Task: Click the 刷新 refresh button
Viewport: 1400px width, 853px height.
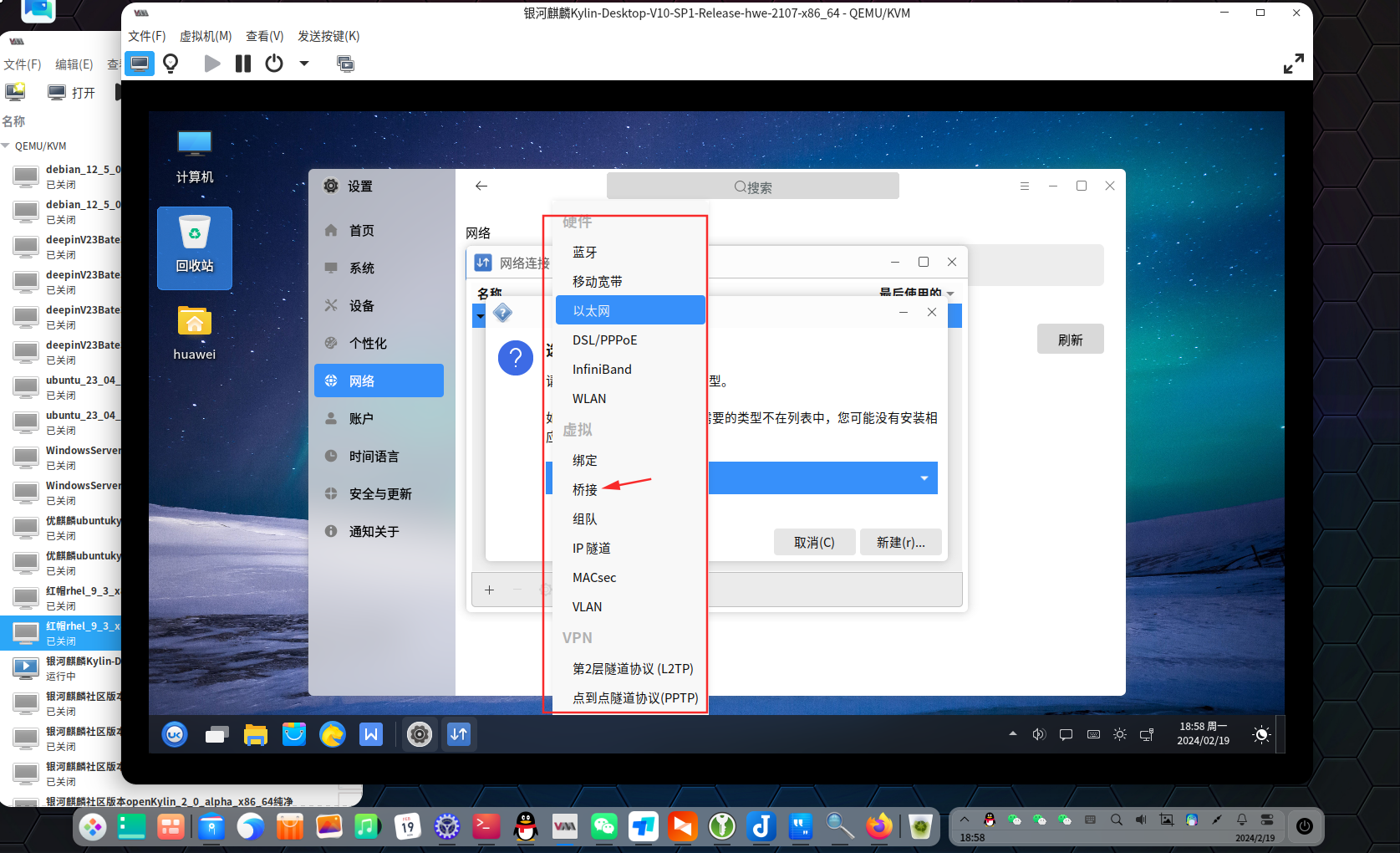Action: pos(1070,340)
